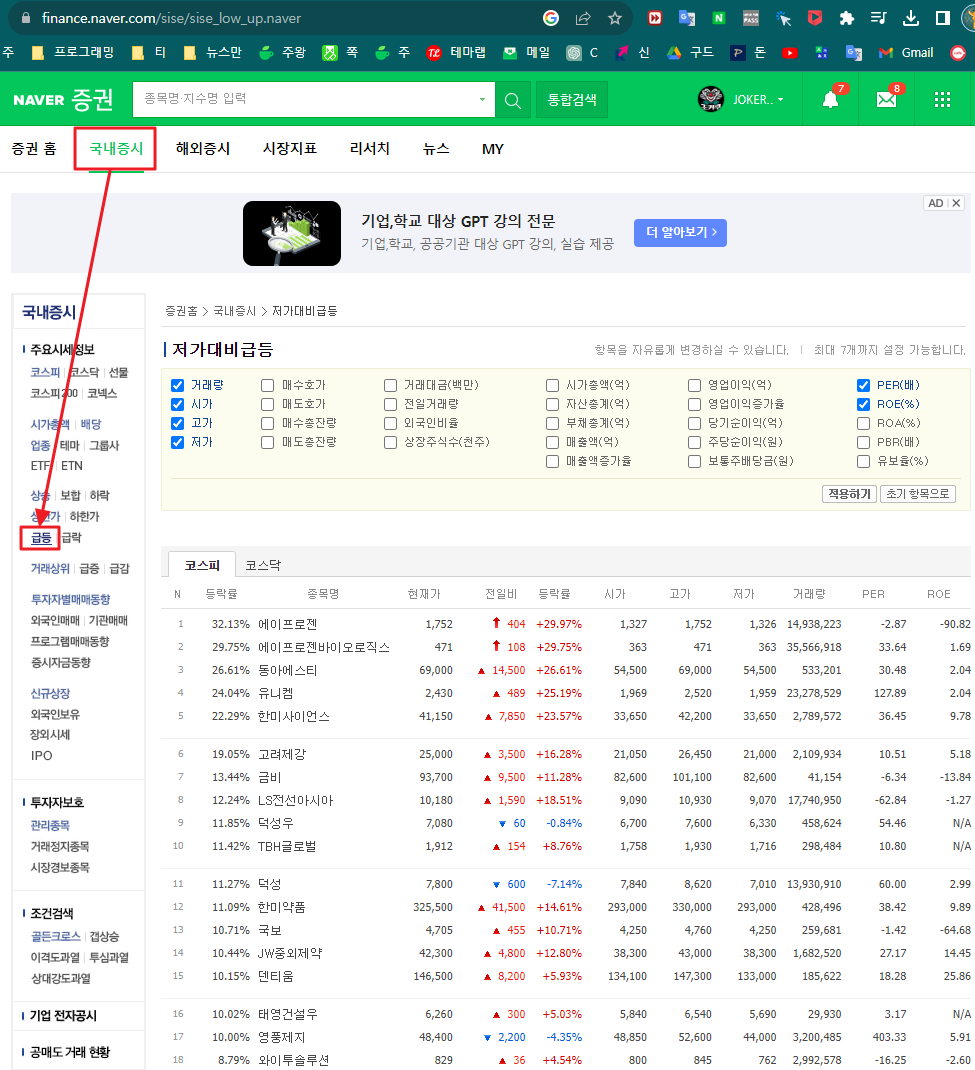This screenshot has height=1070, width=975.
Task: Open the media control playlist icon
Action: [879, 18]
